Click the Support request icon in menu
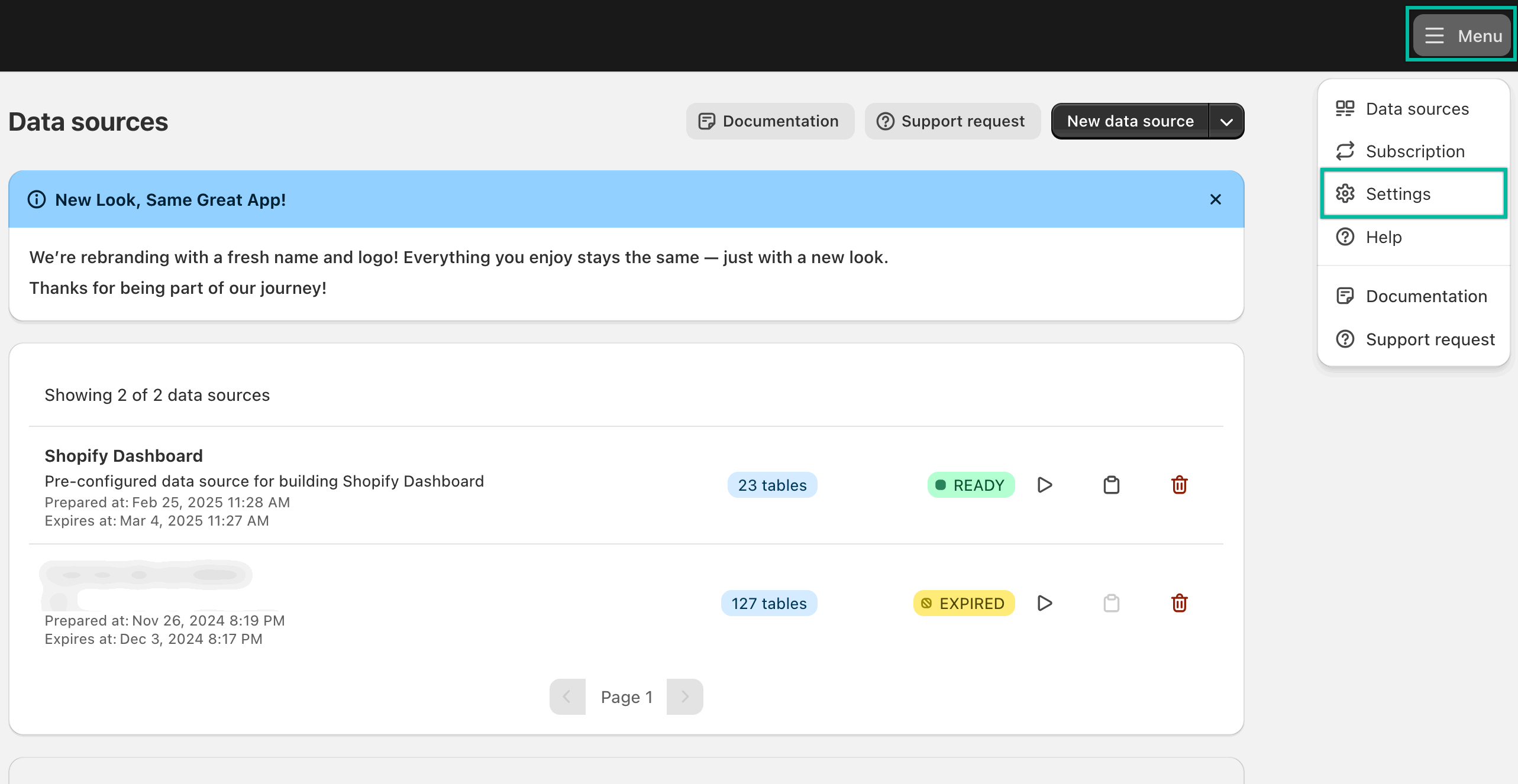The width and height of the screenshot is (1518, 784). (x=1345, y=339)
